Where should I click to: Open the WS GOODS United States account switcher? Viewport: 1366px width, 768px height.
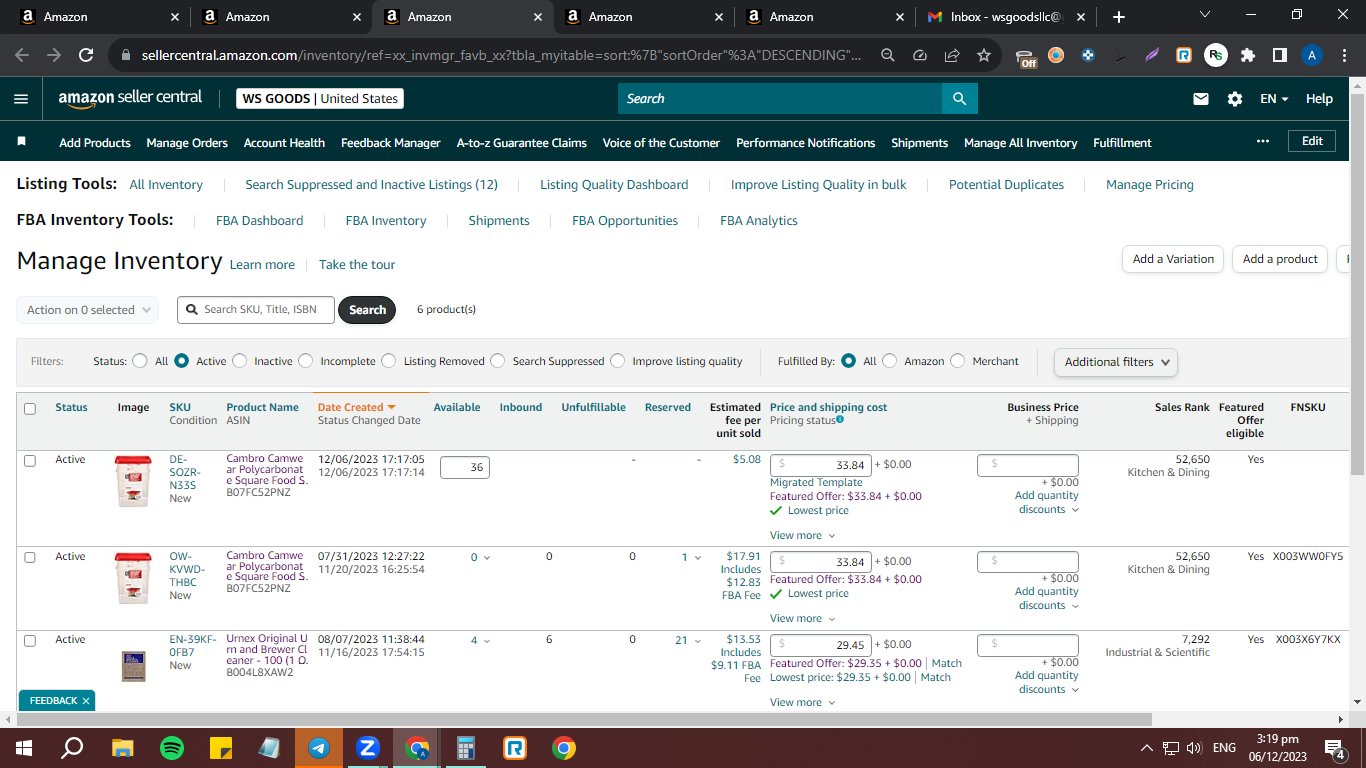pyautogui.click(x=320, y=99)
